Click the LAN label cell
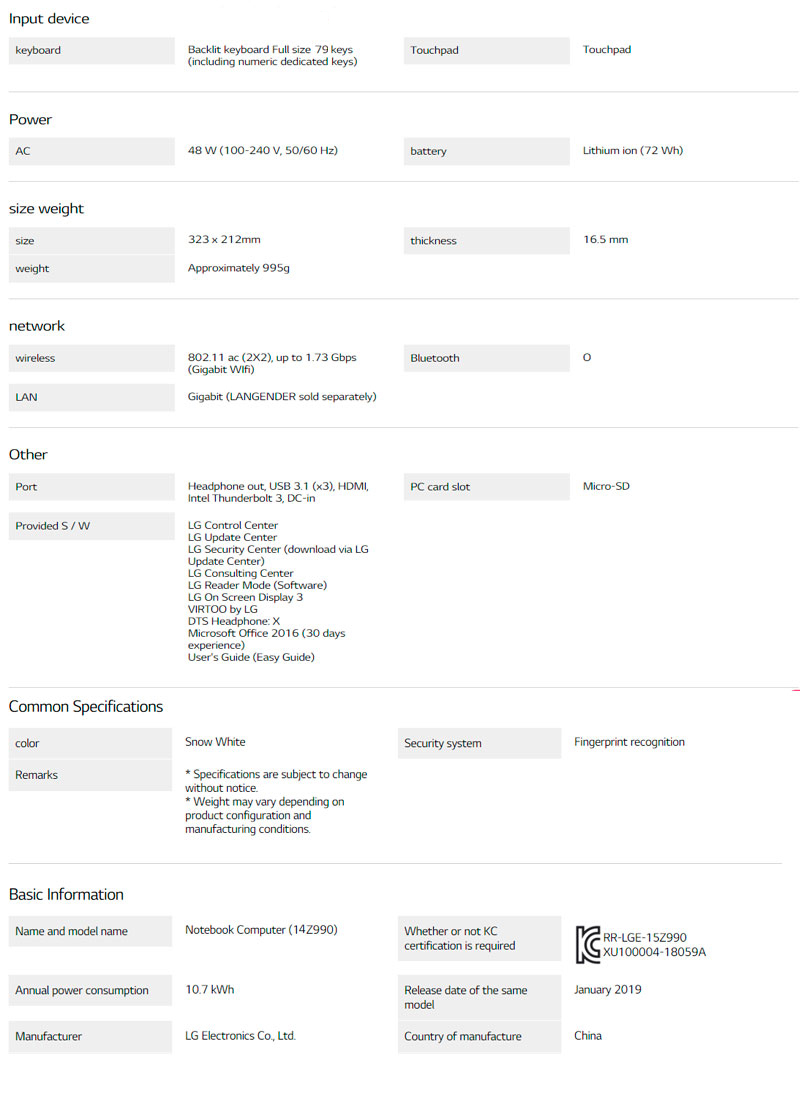Viewport: 800px width, 1096px height. click(x=91, y=397)
